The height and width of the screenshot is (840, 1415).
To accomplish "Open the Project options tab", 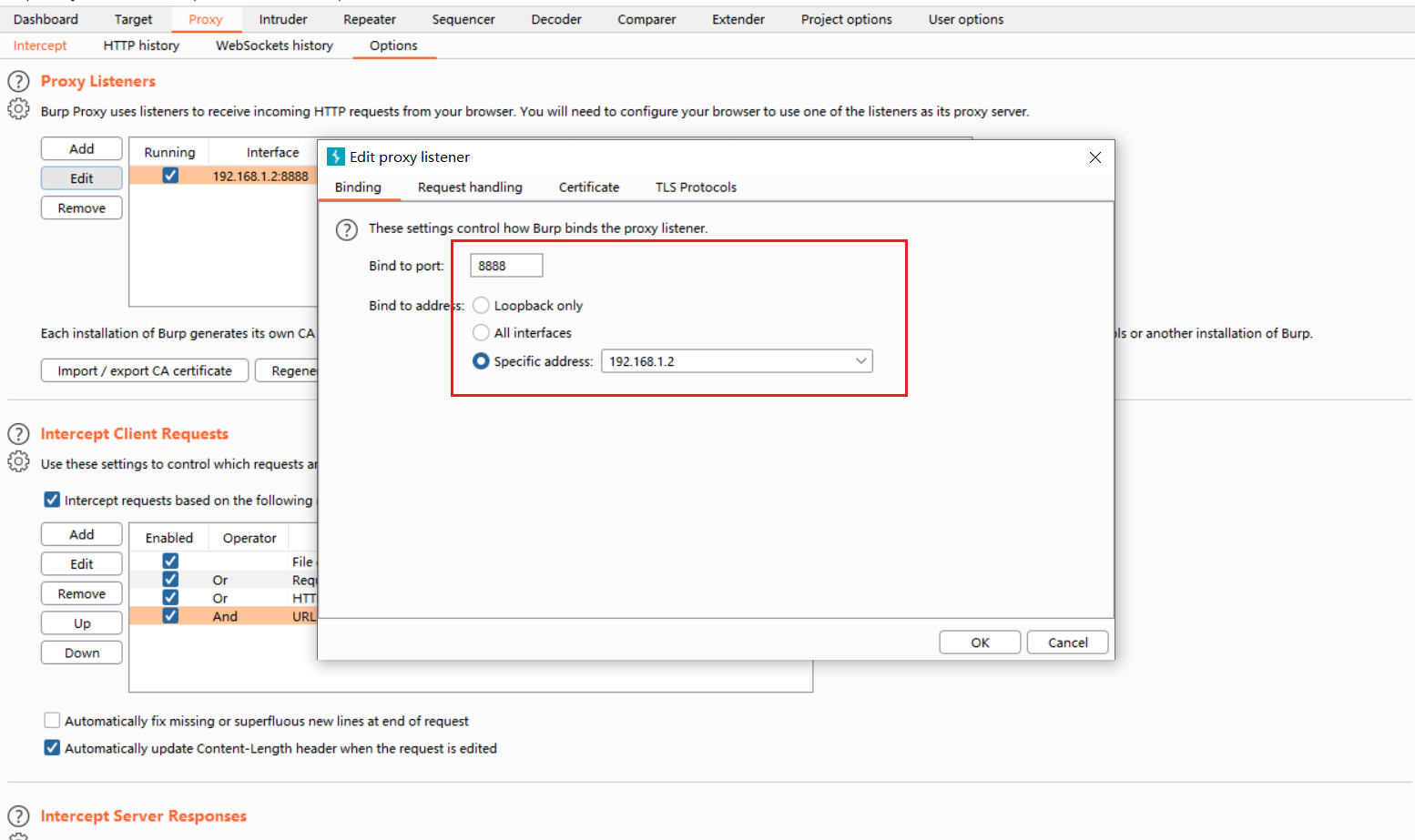I will tap(847, 19).
